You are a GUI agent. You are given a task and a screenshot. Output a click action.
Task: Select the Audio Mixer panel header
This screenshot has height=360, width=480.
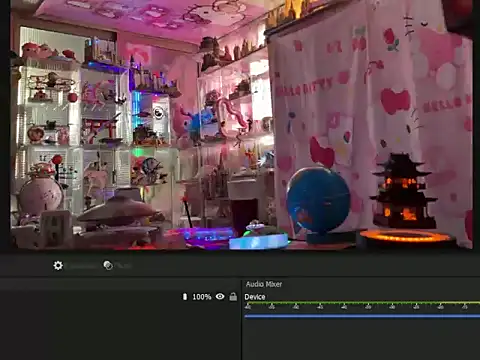pyautogui.click(x=264, y=284)
